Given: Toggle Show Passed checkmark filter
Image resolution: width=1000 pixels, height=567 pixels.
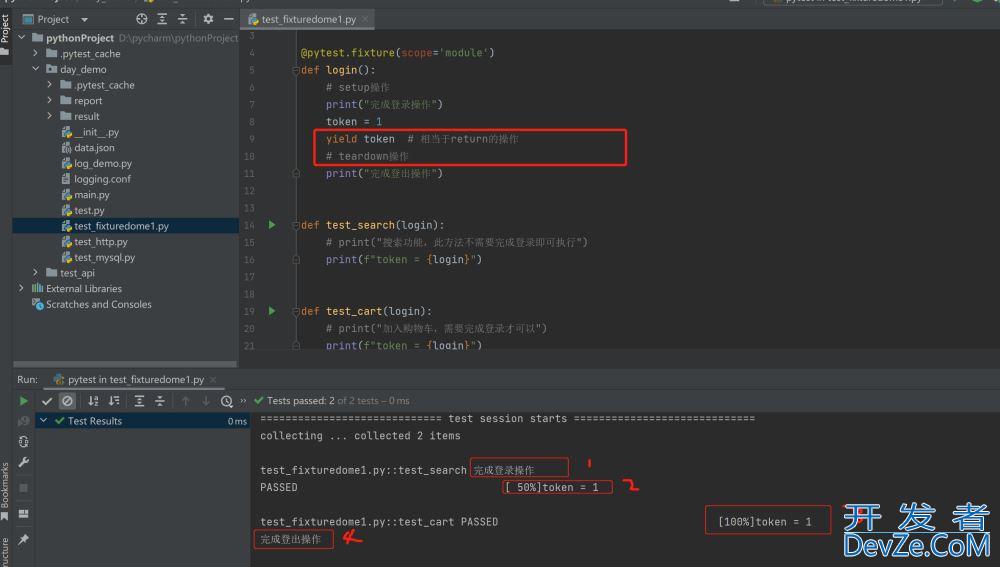Looking at the screenshot, I should pyautogui.click(x=47, y=401).
